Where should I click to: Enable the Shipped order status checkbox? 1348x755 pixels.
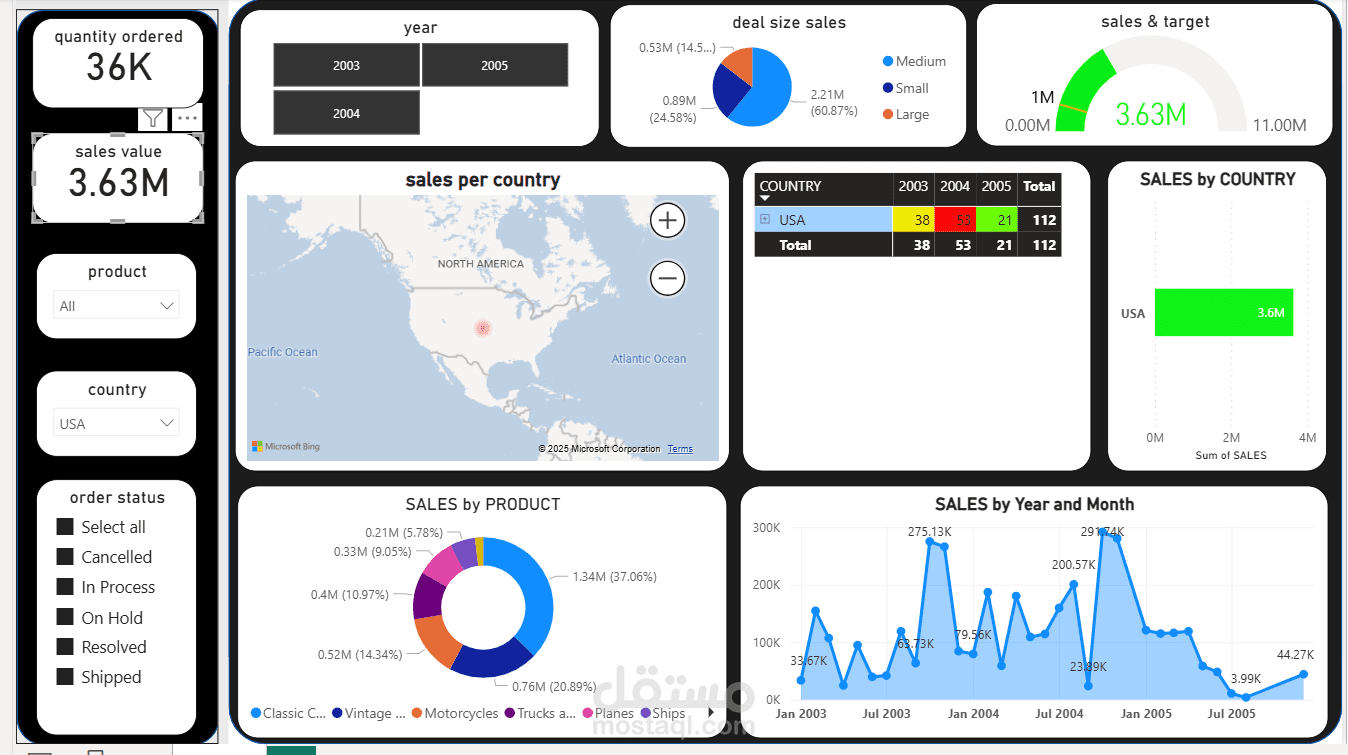[x=65, y=676]
